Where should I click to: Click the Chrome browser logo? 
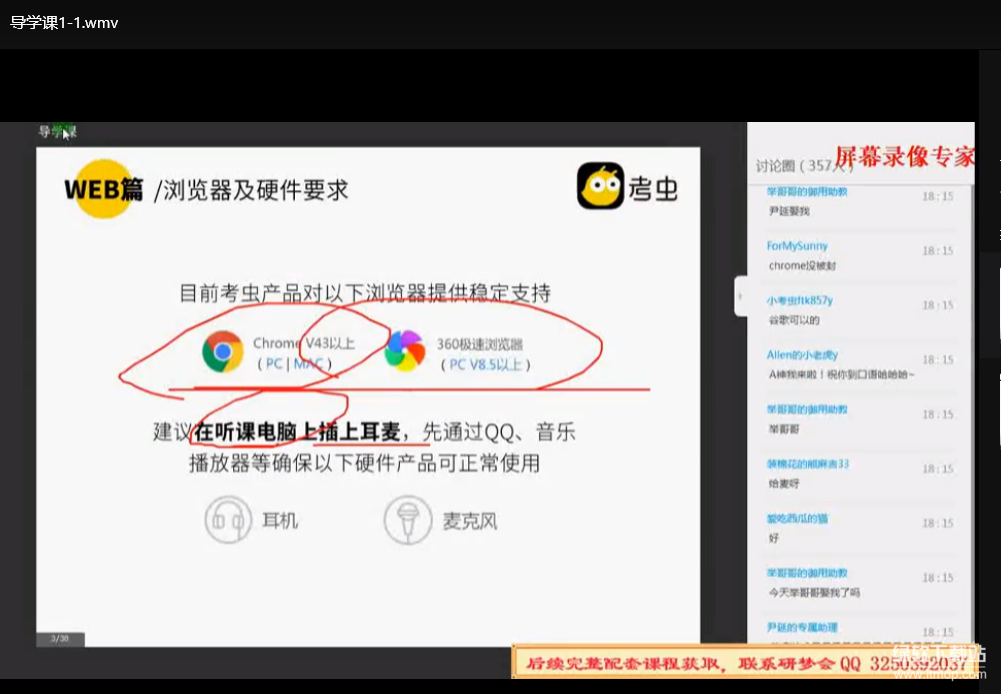tap(222, 352)
